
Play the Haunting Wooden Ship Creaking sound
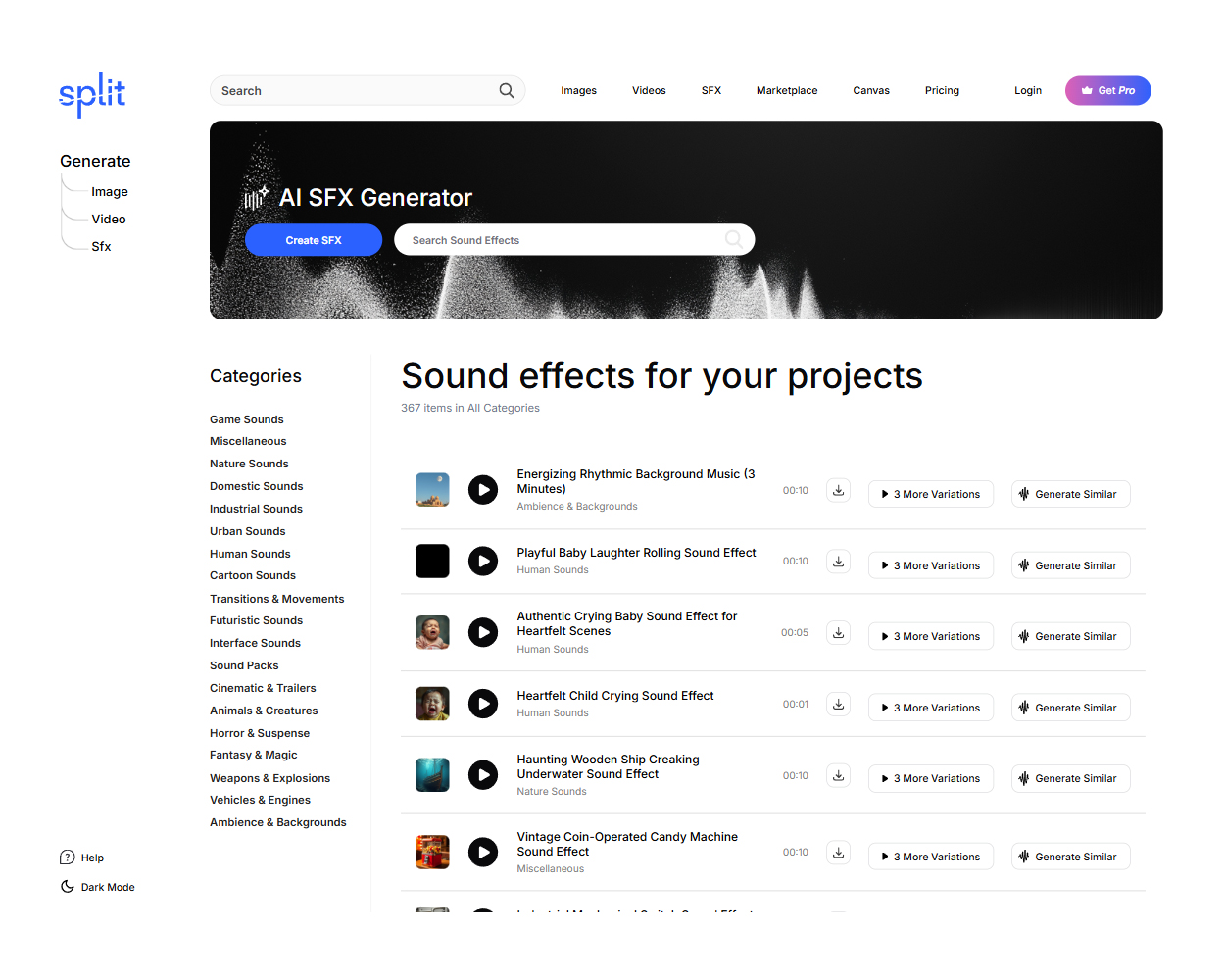[x=483, y=775]
